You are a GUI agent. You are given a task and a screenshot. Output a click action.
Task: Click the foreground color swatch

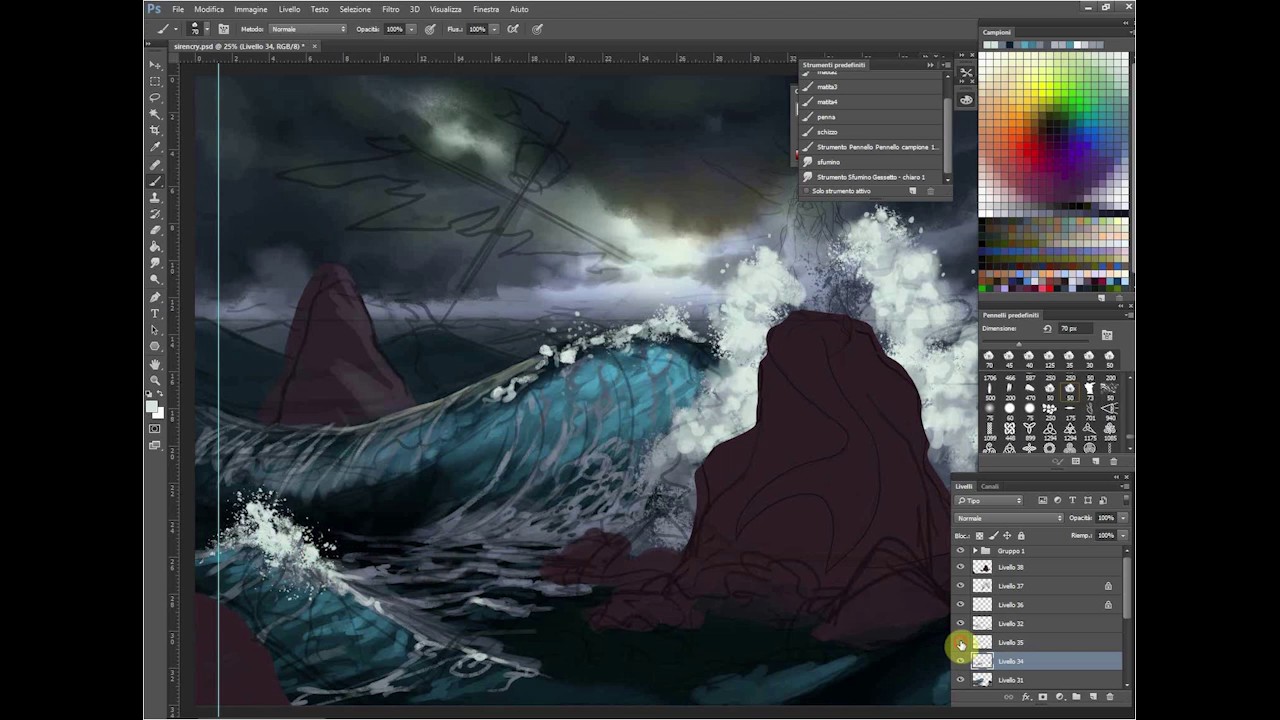[152, 404]
